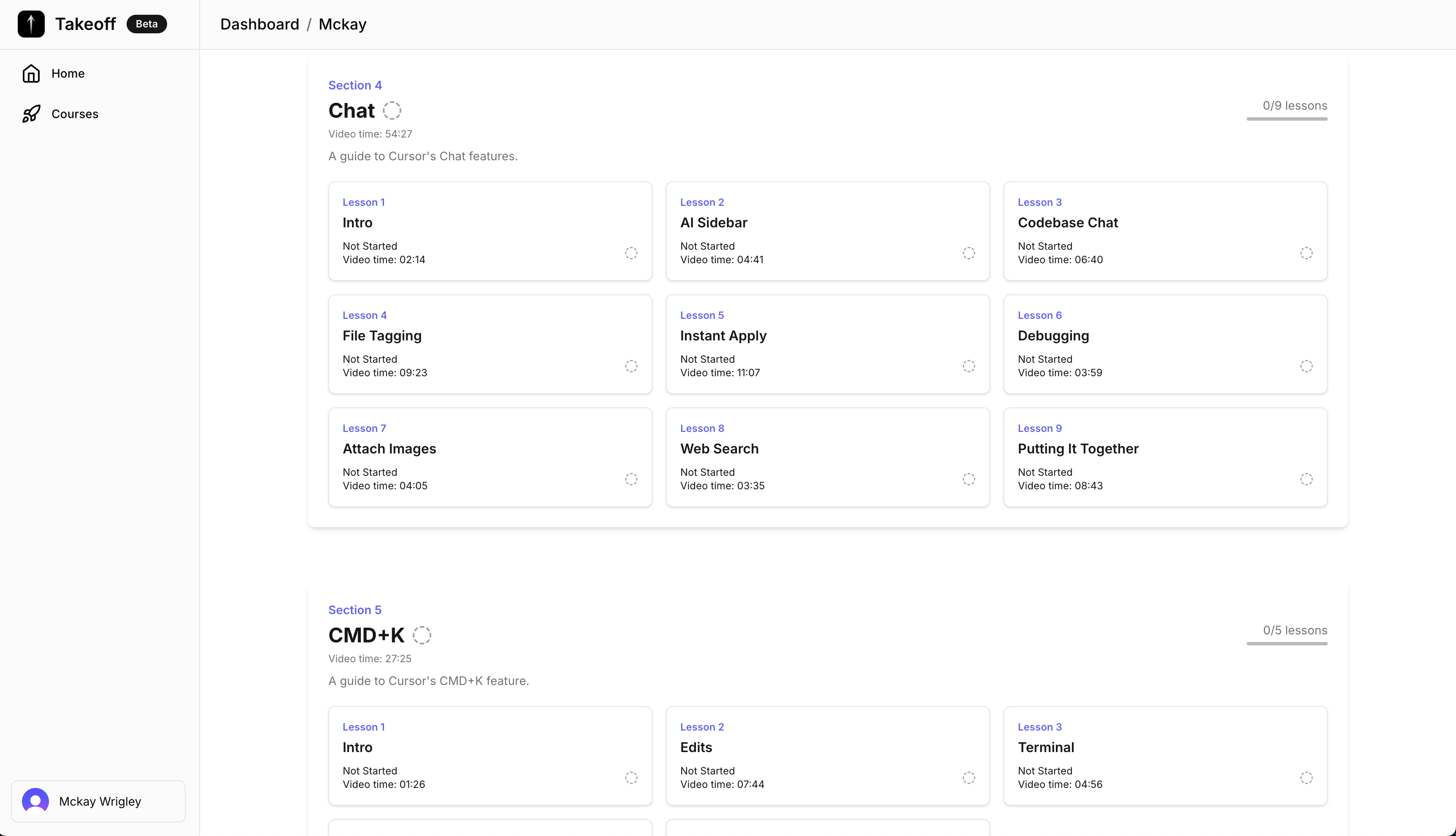Click 'Not Started' status on Terminal lesson
The height and width of the screenshot is (836, 1456).
click(x=1045, y=771)
